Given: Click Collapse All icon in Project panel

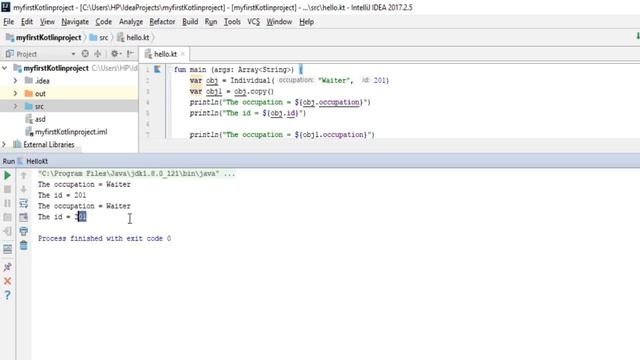Looking at the screenshot, I should (x=98, y=53).
